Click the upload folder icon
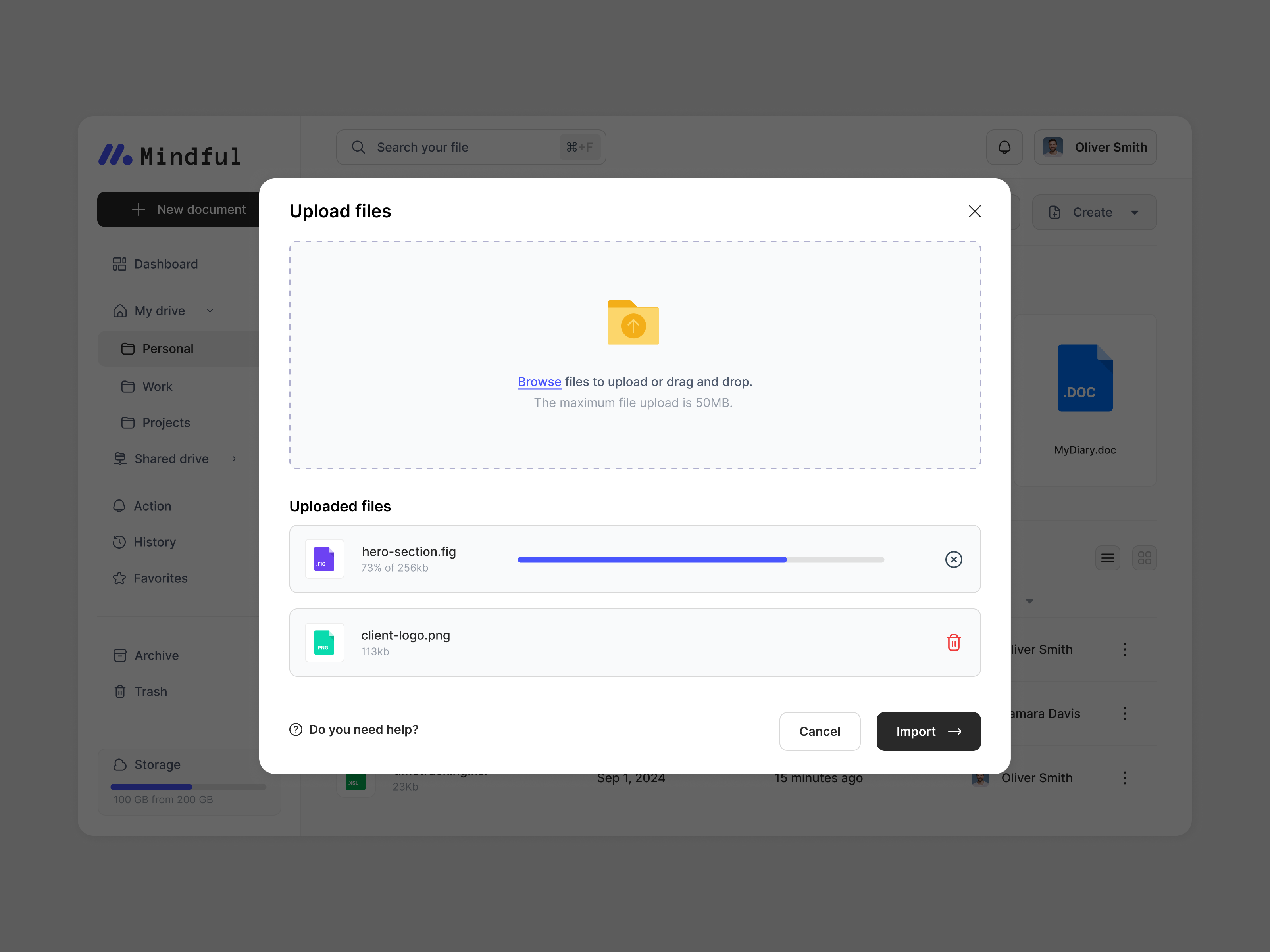1270x952 pixels. (x=633, y=322)
